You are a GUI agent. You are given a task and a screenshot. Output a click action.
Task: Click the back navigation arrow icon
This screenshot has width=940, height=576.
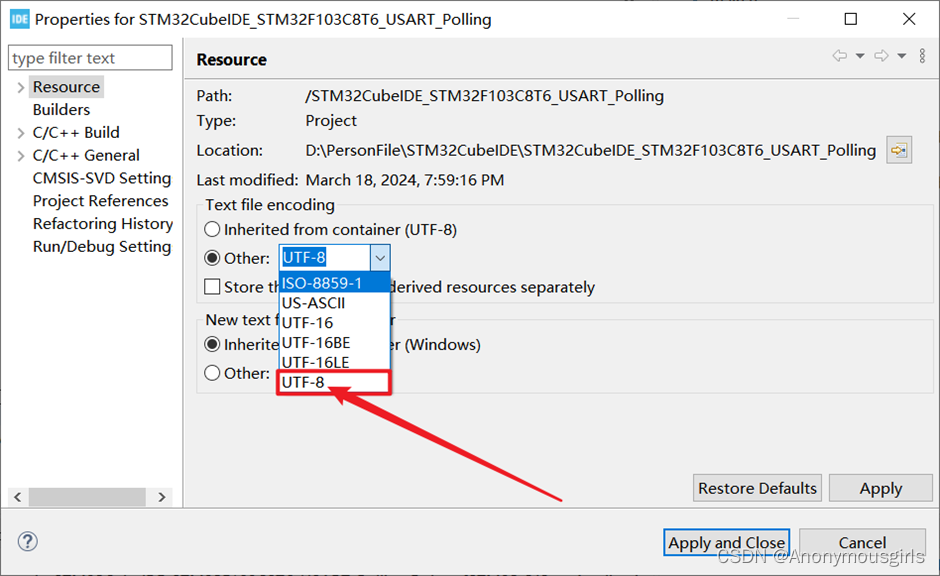(x=840, y=56)
